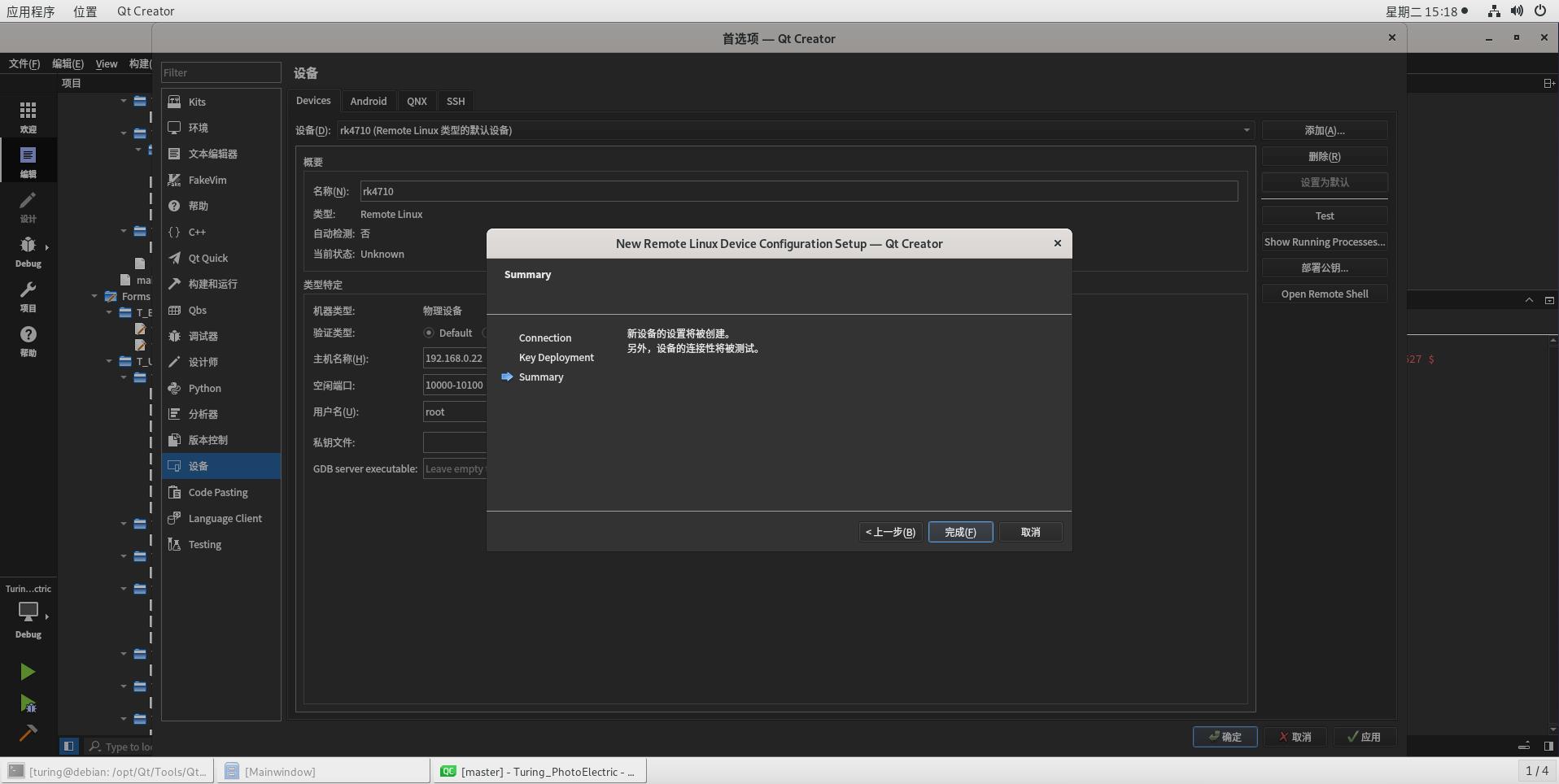The width and height of the screenshot is (1559, 784).
Task: Open 位置 places menu
Action: click(85, 11)
